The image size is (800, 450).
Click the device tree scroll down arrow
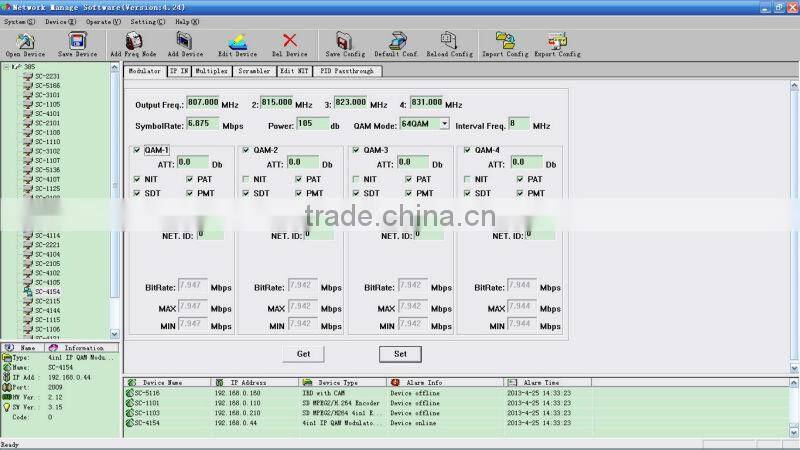115,334
